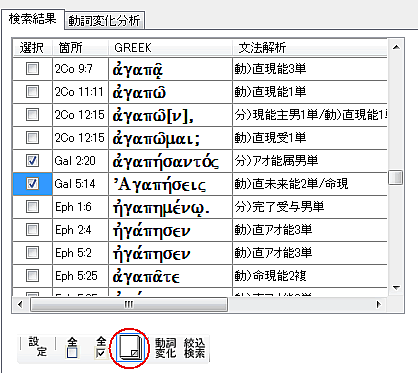Screen dimensions: 419x374
Task: Check the checkbox for ἀγαπῶμαι row
Action: [x=32, y=138]
